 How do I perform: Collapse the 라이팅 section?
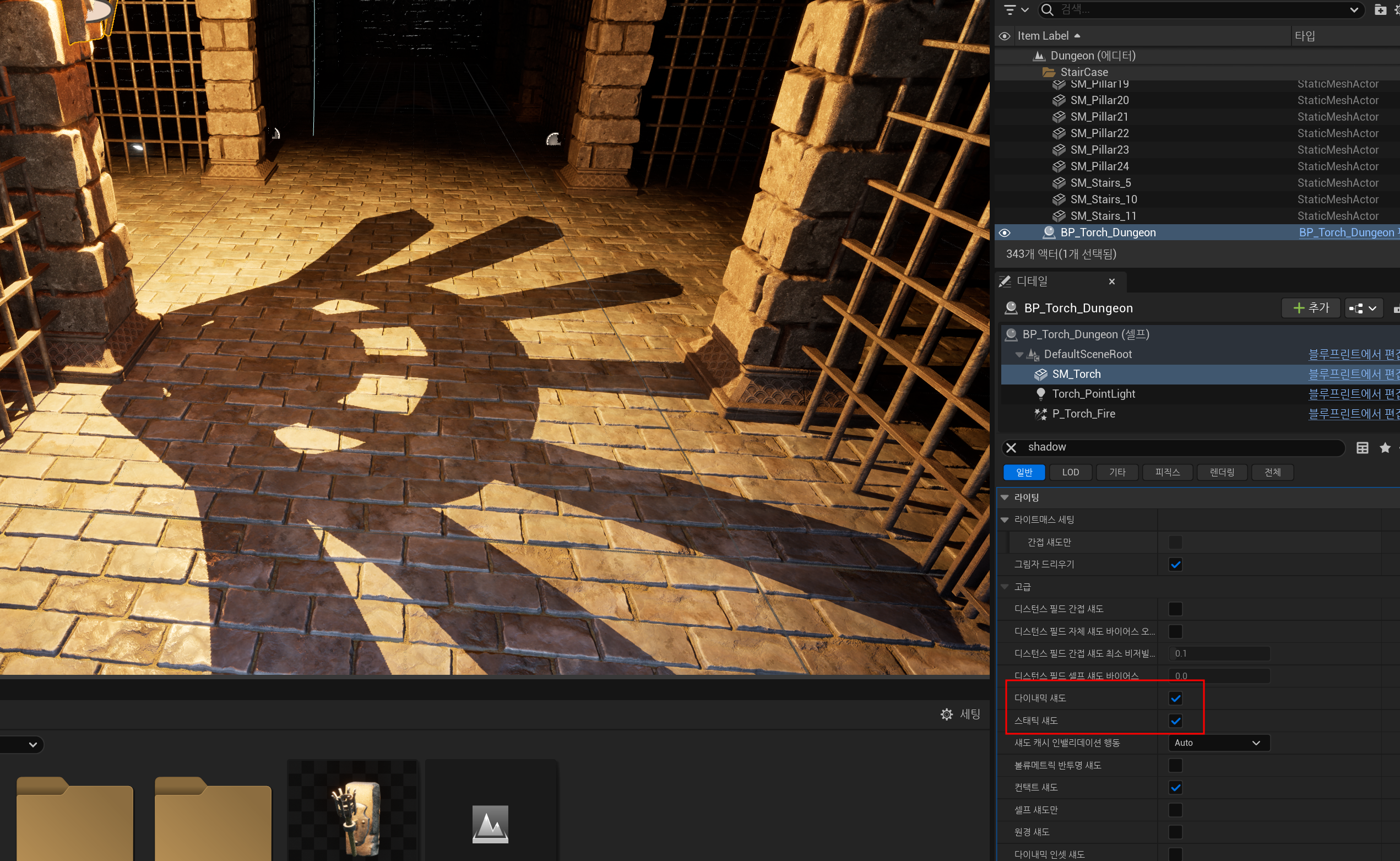(1005, 497)
